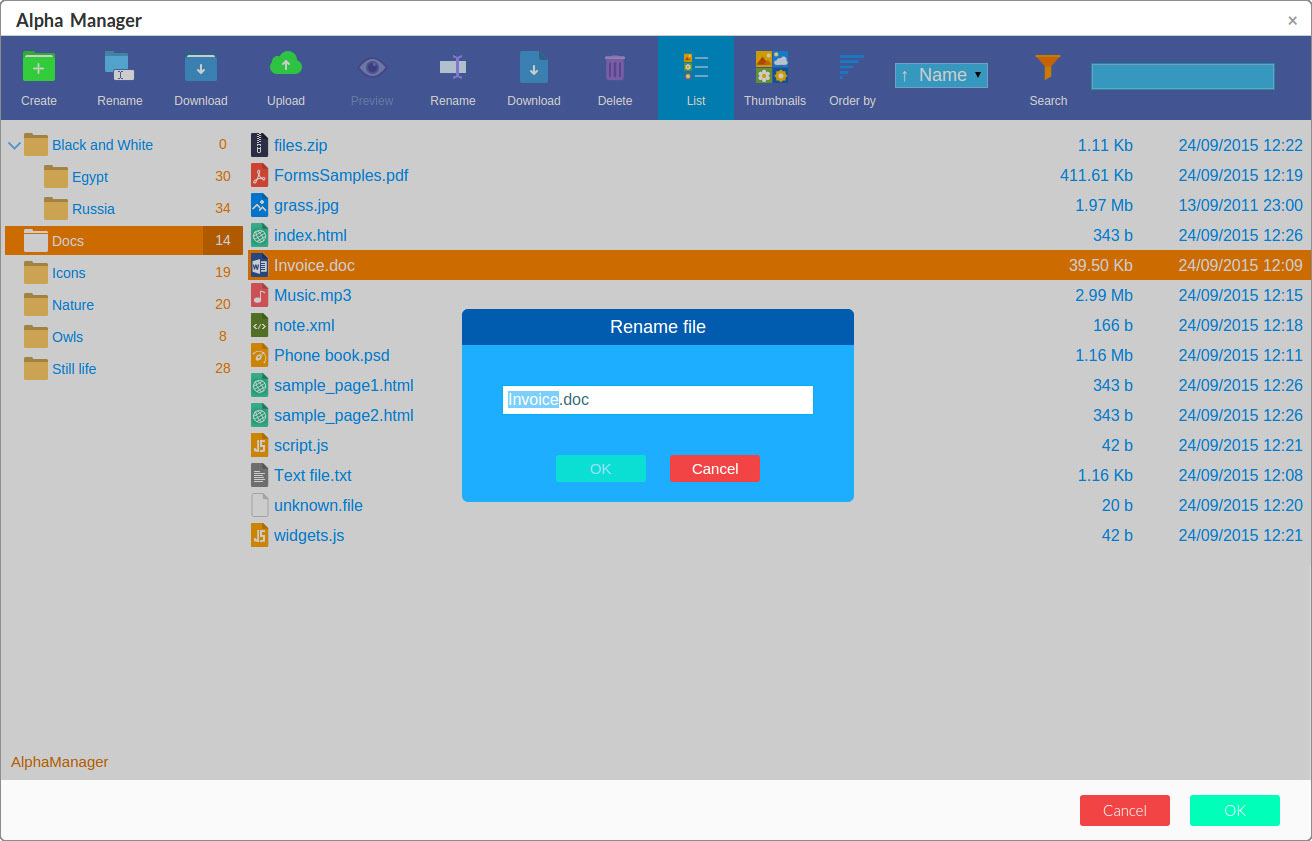Click the folder Rename toolbar icon
This screenshot has height=841, width=1312.
pyautogui.click(x=119, y=67)
